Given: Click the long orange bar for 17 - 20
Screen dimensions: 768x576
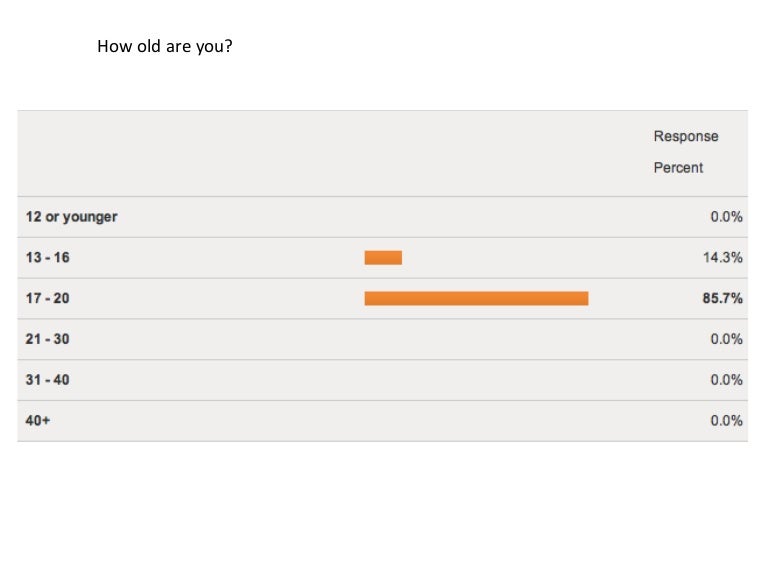Looking at the screenshot, I should [476, 298].
